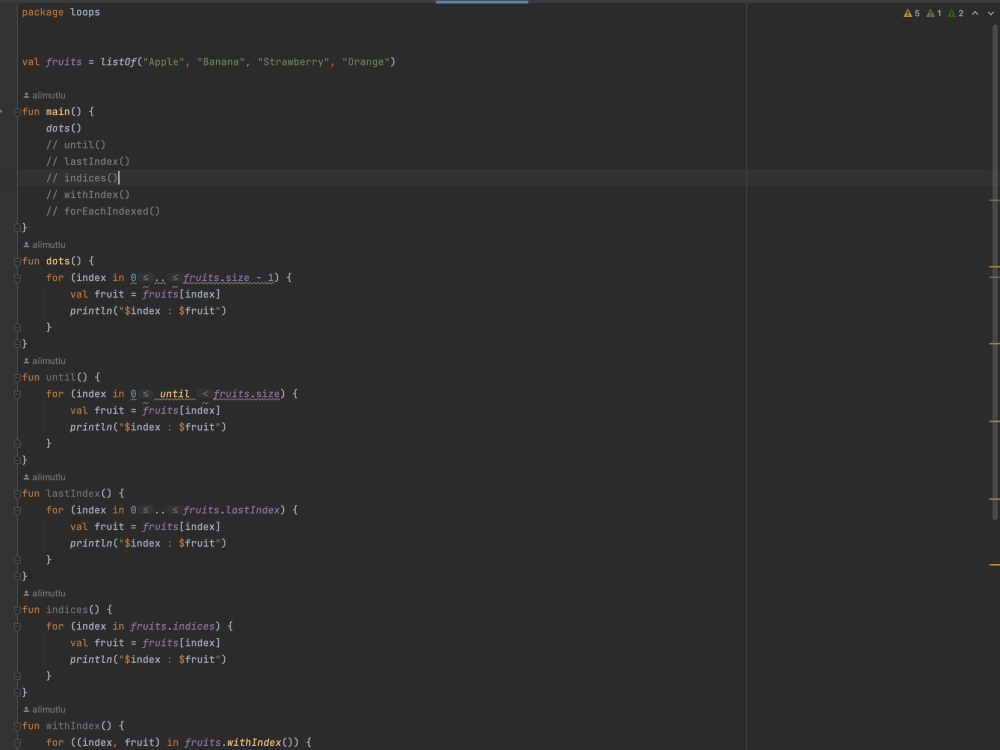
Task: Open alimutlu author hint above fun main()
Action: (45, 95)
